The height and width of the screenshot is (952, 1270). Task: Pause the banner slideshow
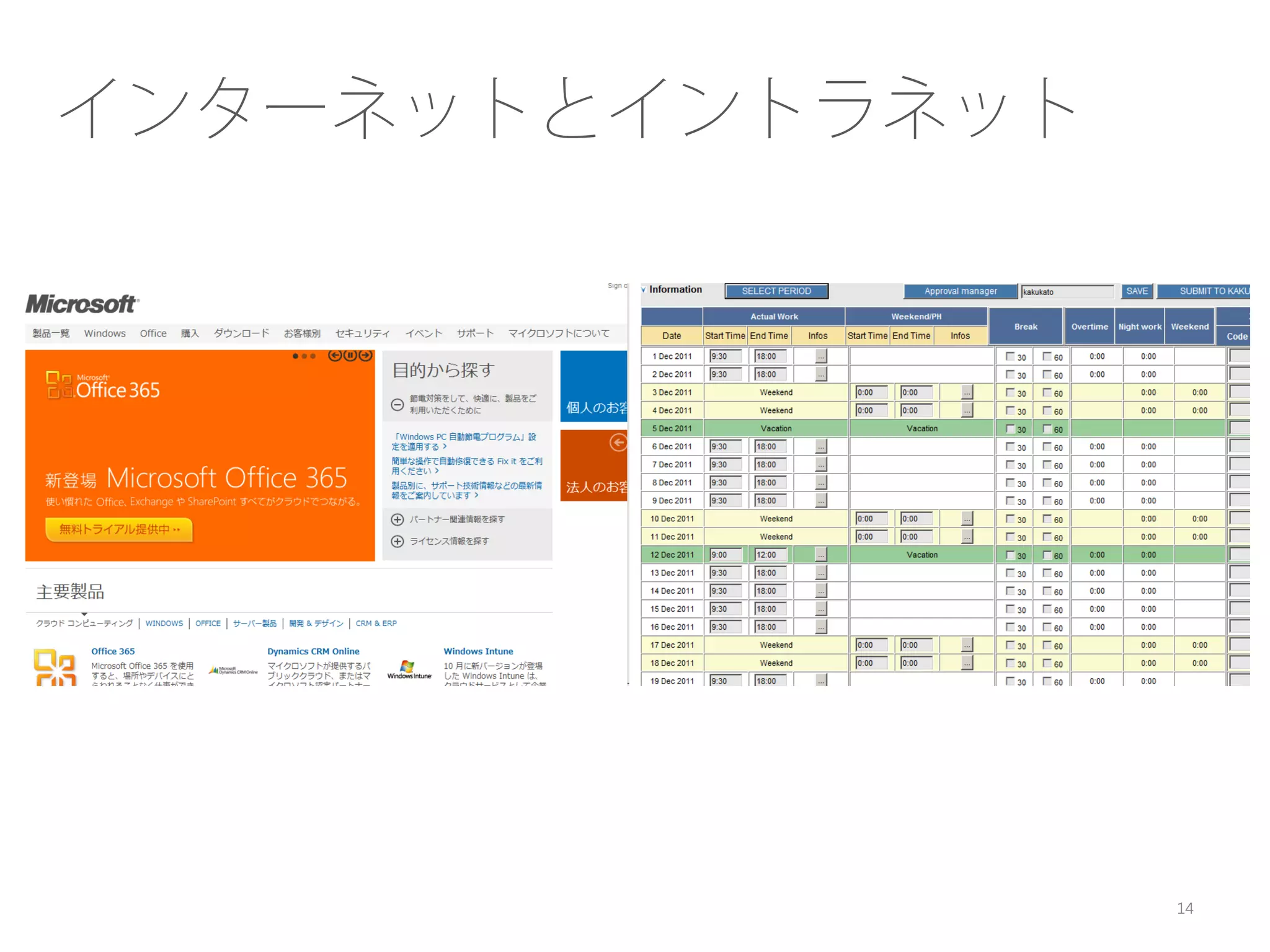350,355
